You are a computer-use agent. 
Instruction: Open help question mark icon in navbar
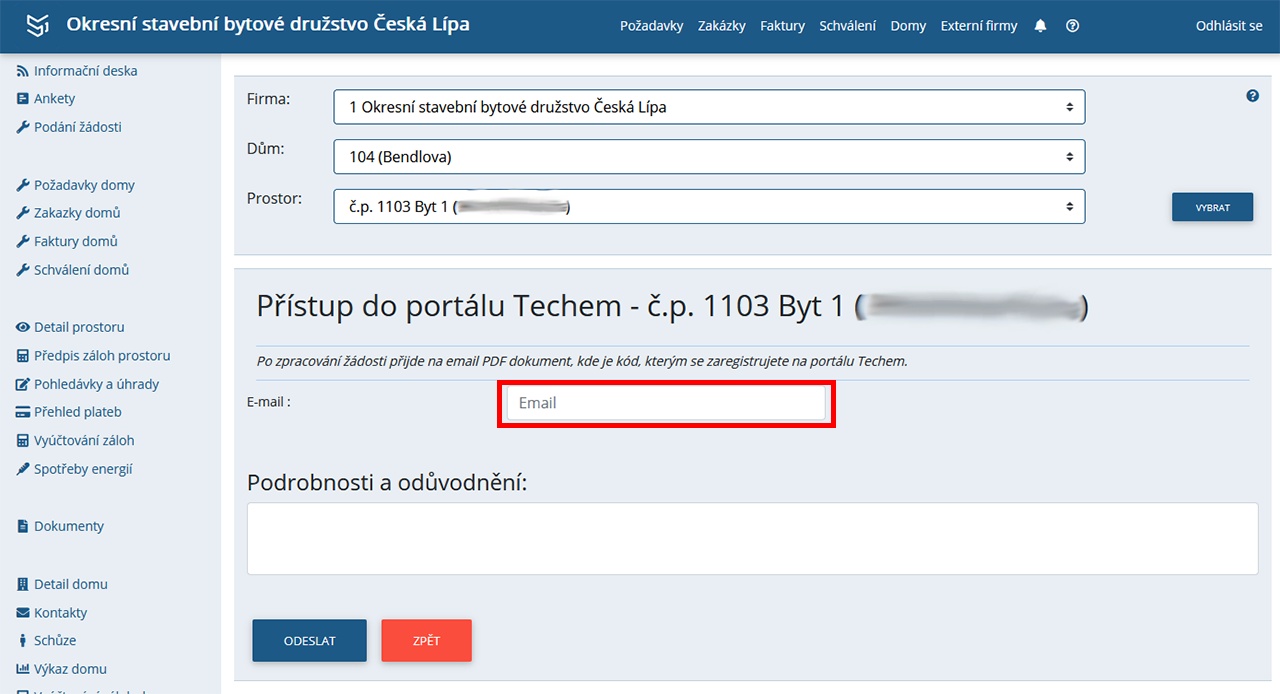tap(1072, 26)
